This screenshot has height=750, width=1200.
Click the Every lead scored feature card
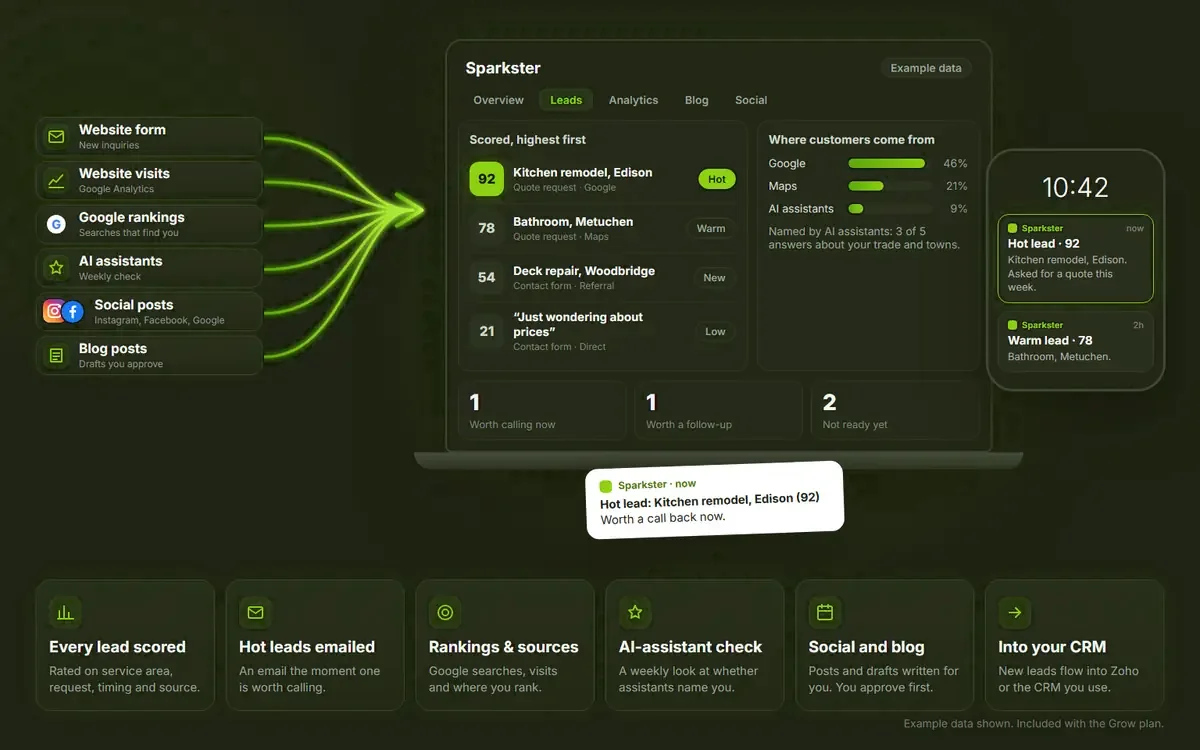(x=125, y=645)
